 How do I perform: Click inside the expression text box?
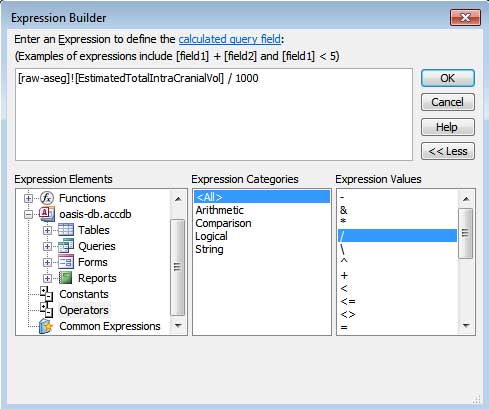pos(214,114)
